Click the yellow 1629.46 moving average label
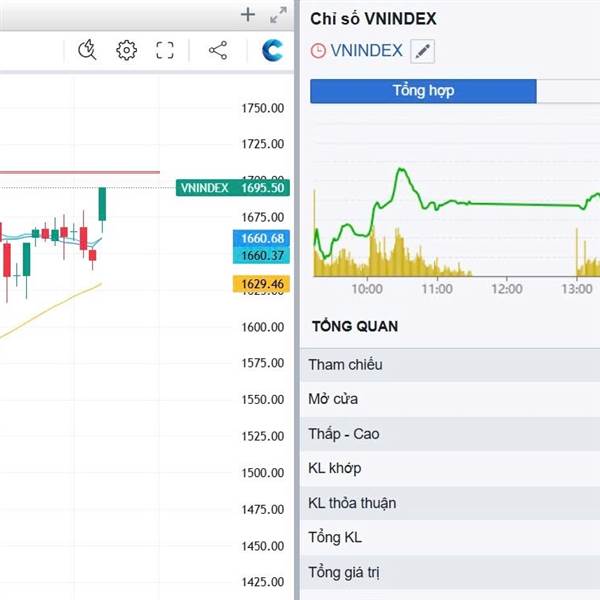 (261, 285)
